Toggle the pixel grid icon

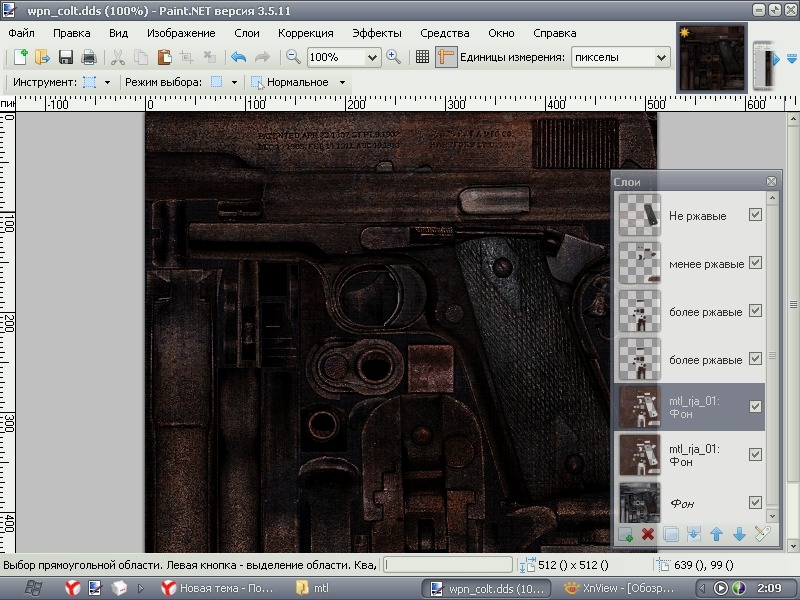423,58
